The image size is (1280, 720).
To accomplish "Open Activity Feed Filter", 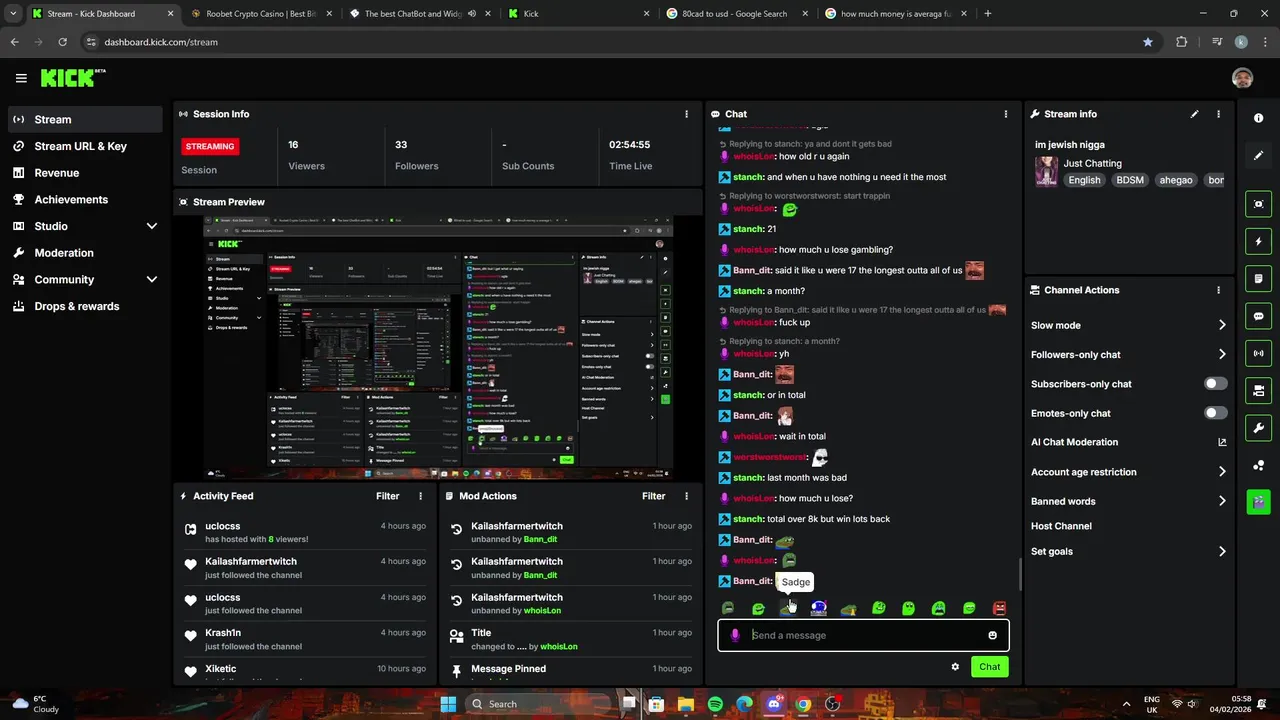I will [388, 496].
